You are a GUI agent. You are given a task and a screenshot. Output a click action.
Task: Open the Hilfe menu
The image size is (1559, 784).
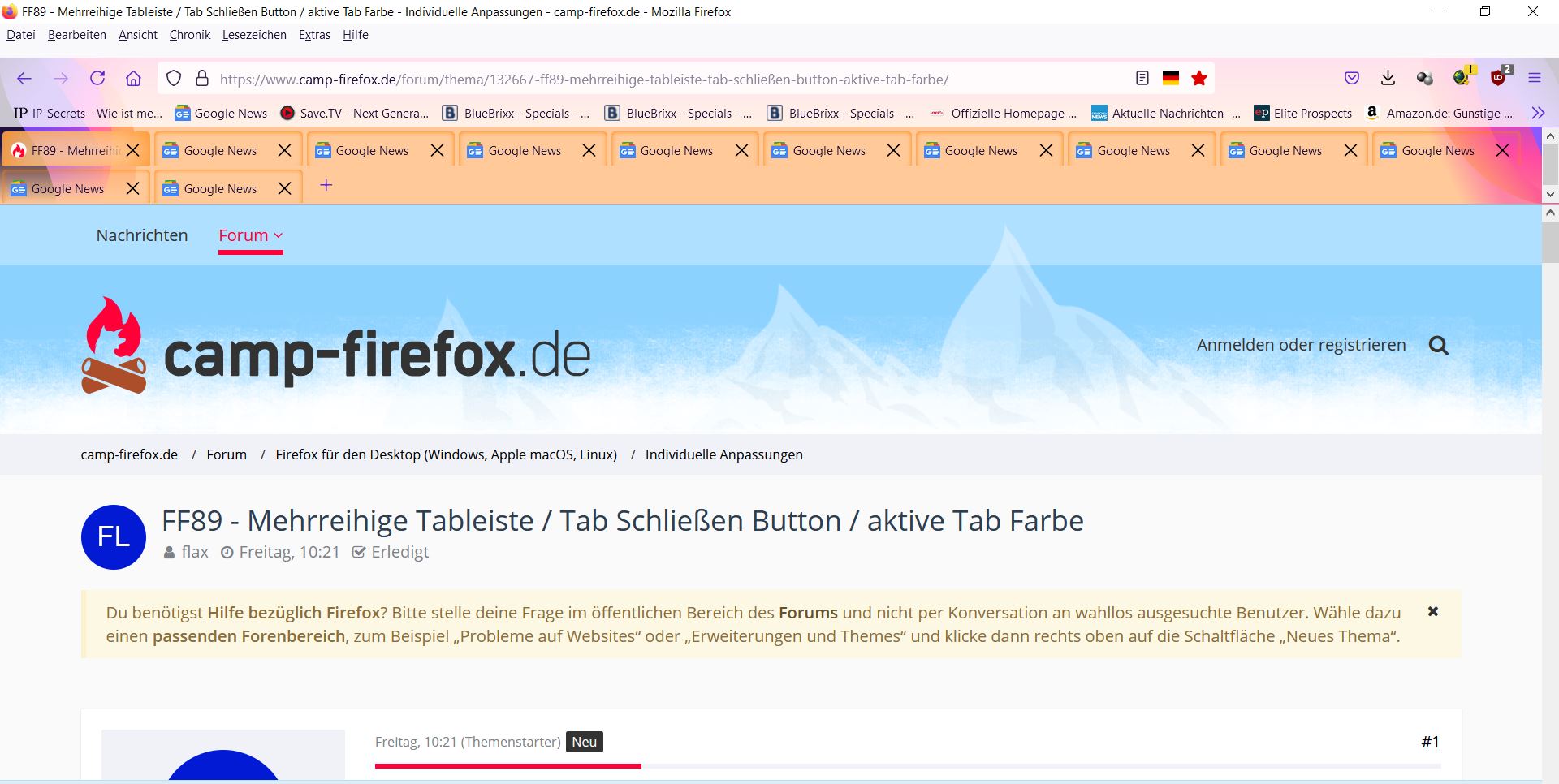click(x=356, y=35)
